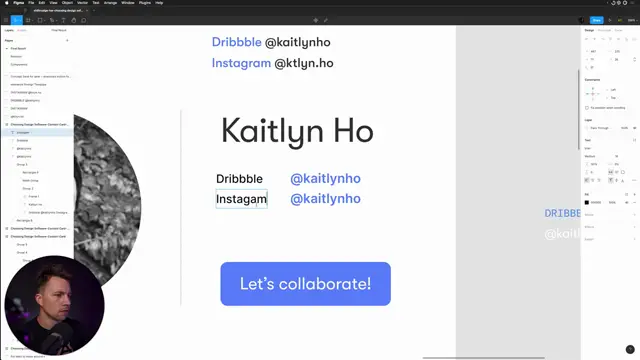Viewport: 640px width, 360px height.
Task: Open the Pass through blend mode dropdown
Action: (x=599, y=128)
